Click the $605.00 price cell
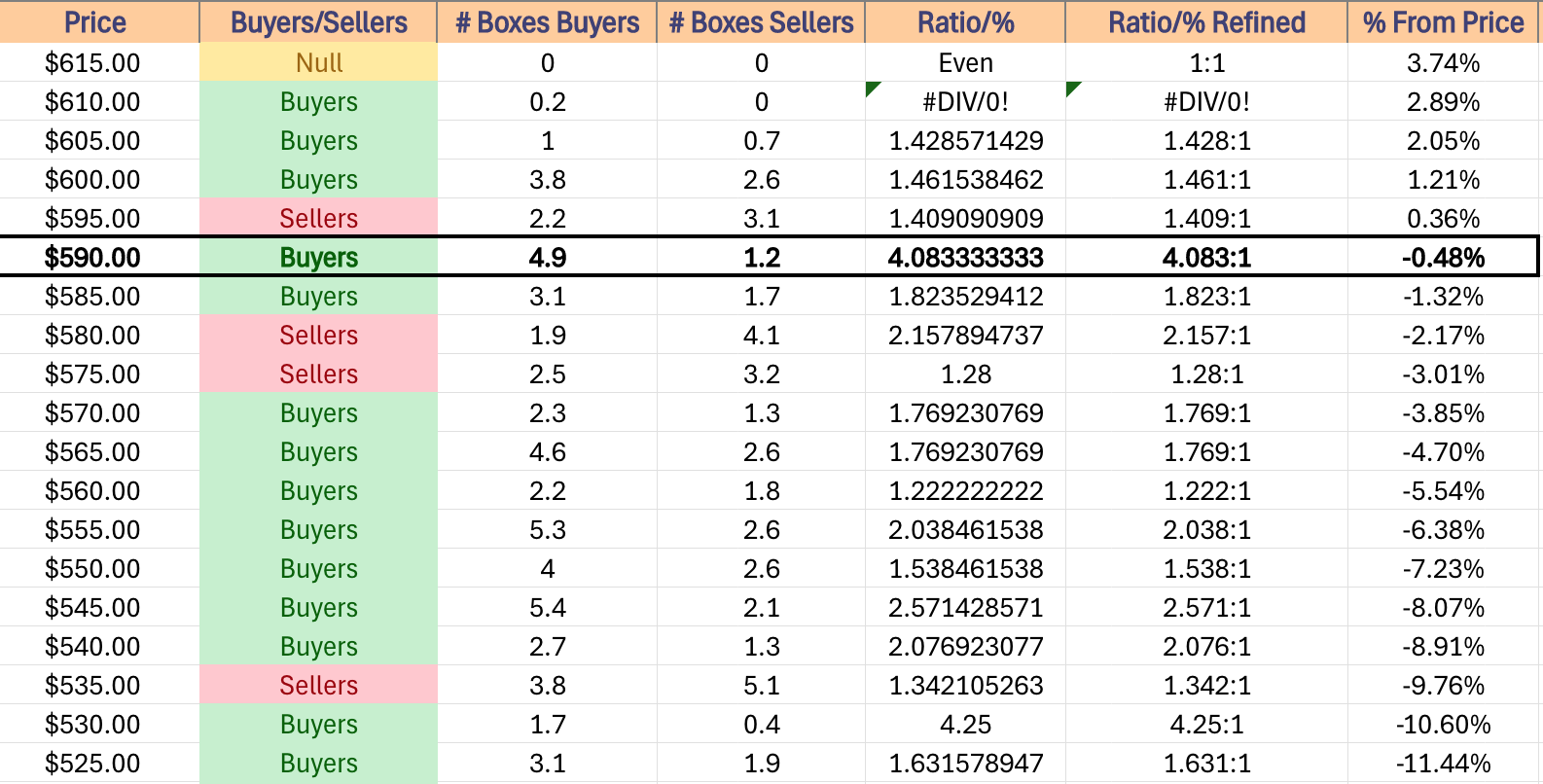 pos(99,140)
